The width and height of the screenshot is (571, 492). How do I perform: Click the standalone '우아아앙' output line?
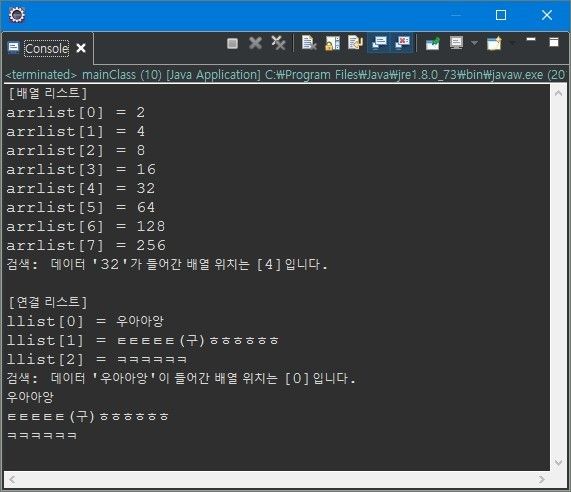pyautogui.click(x=30, y=397)
